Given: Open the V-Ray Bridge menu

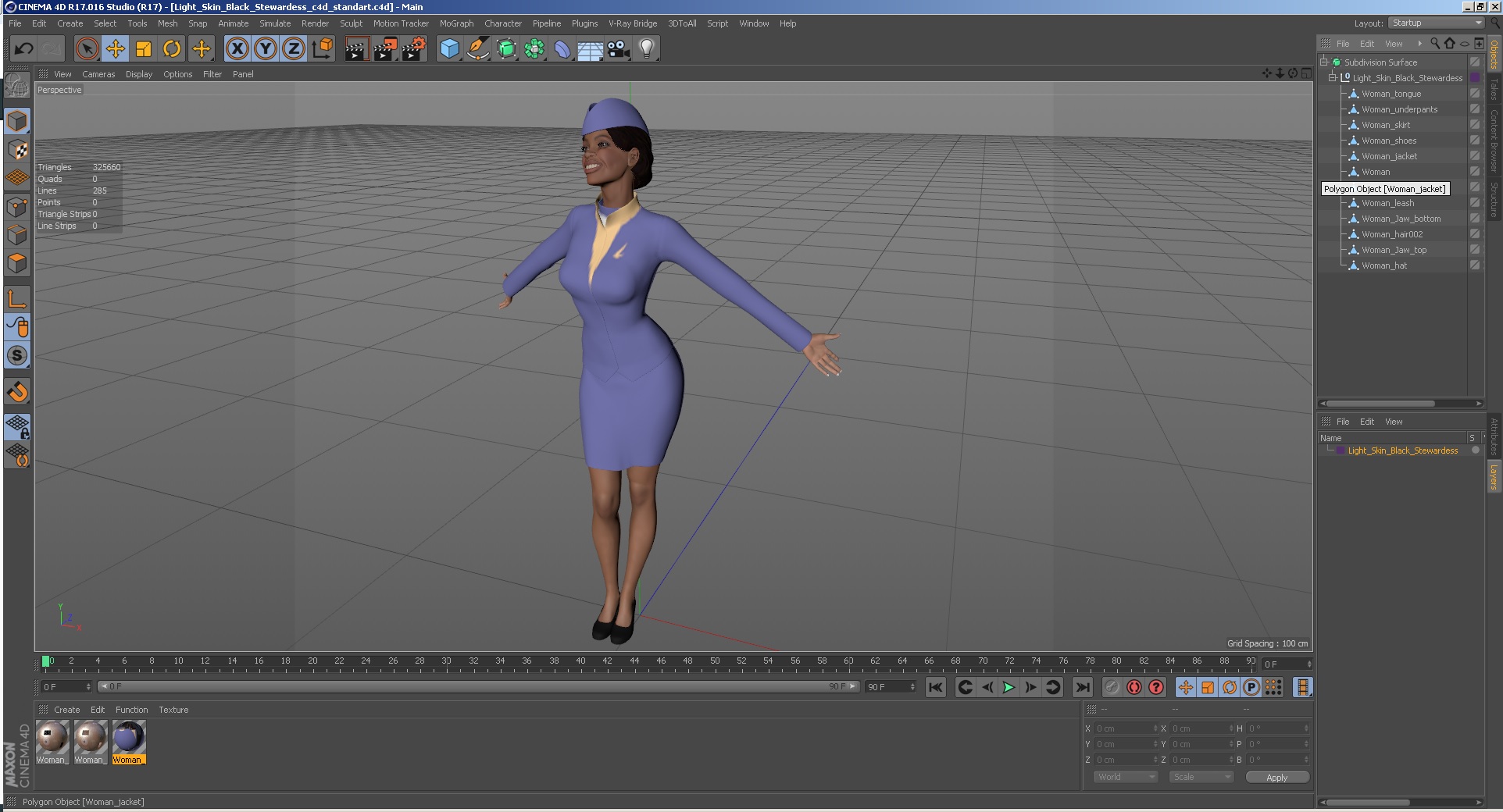Looking at the screenshot, I should (x=633, y=23).
